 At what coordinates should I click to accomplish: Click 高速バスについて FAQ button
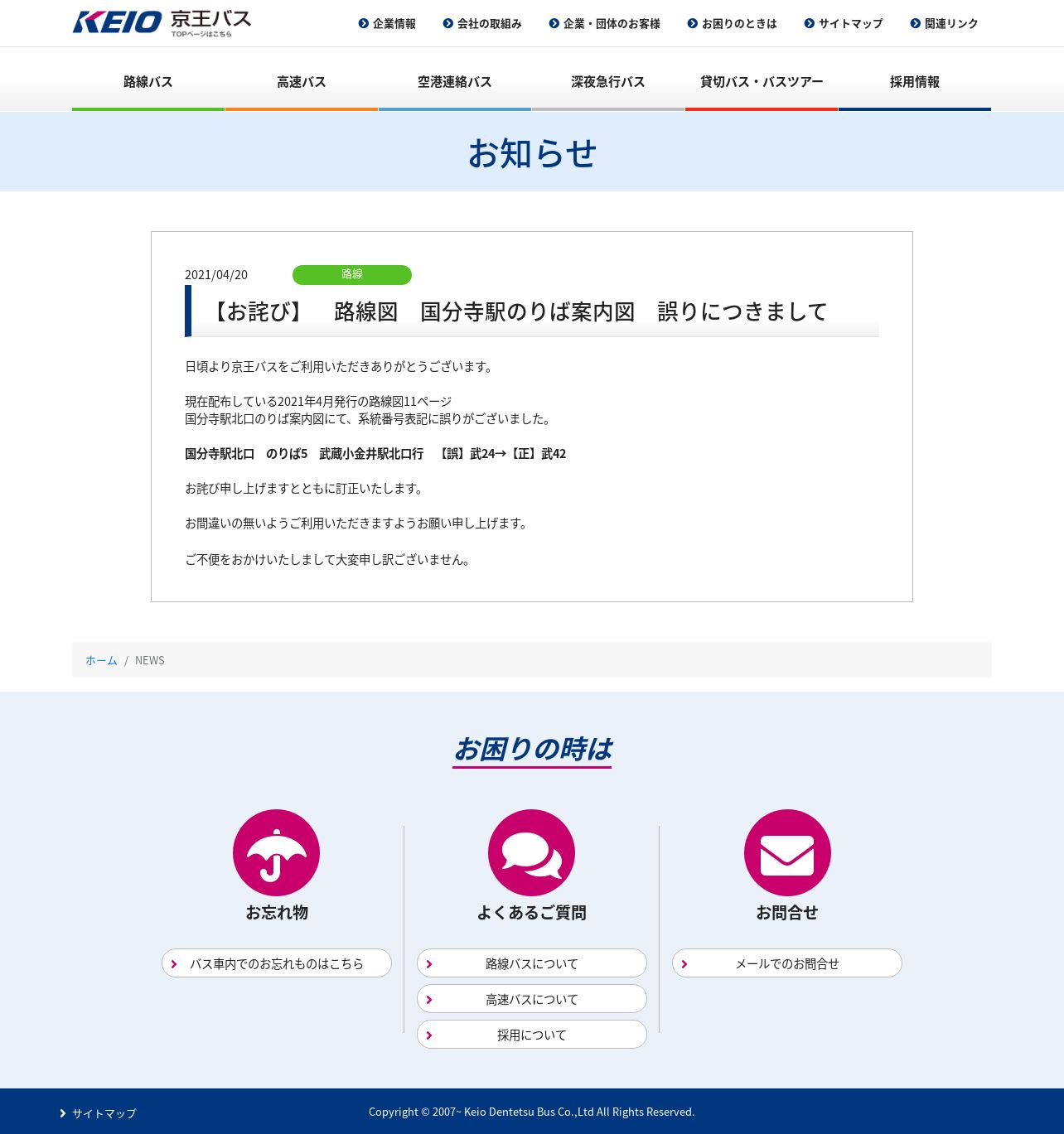532,999
